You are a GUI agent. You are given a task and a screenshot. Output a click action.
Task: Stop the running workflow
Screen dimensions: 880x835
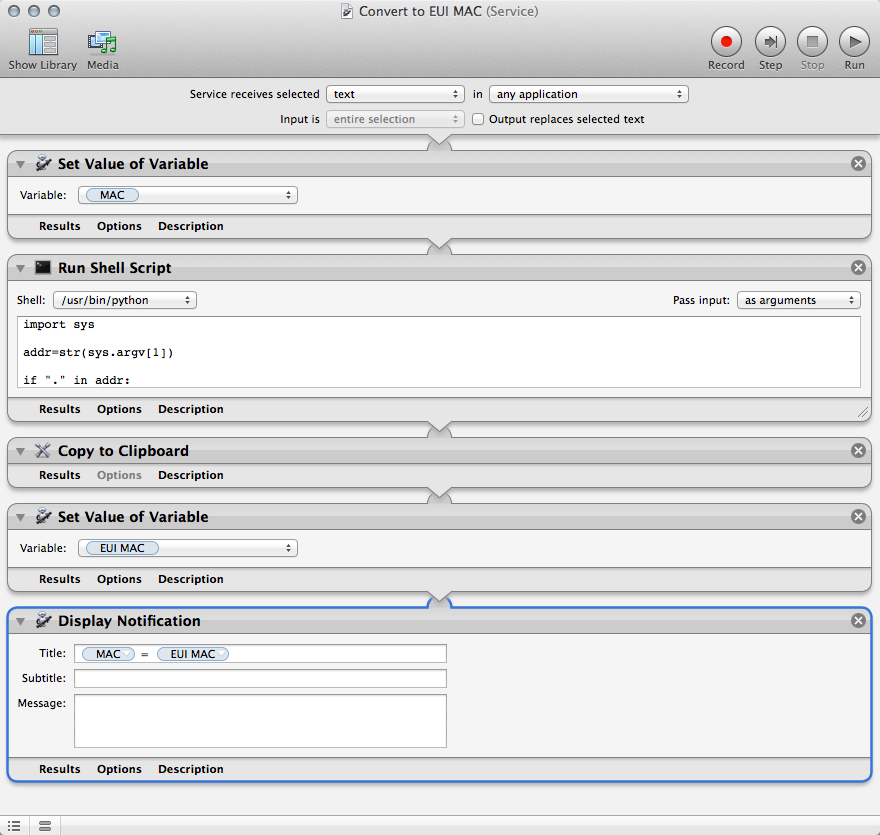812,49
